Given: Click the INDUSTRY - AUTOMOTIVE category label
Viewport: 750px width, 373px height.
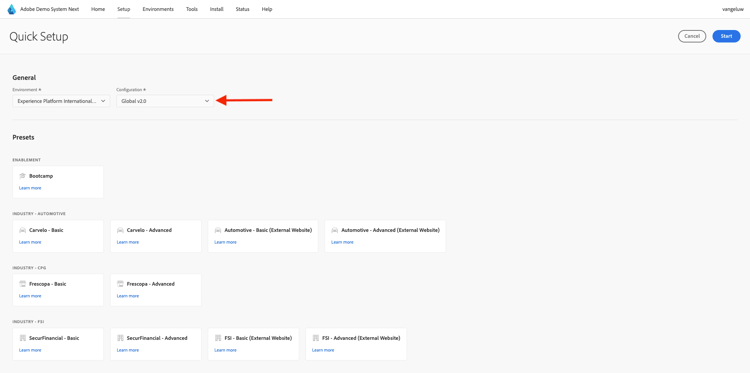Looking at the screenshot, I should [39, 214].
